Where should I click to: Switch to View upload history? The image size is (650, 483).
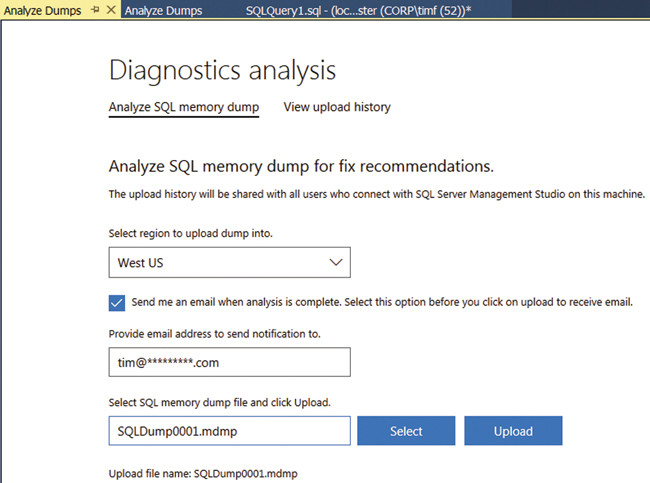[337, 107]
